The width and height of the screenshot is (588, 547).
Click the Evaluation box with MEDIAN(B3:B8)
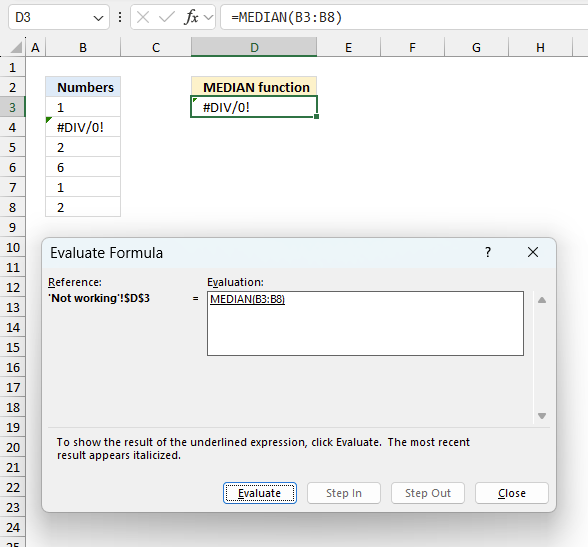(365, 323)
